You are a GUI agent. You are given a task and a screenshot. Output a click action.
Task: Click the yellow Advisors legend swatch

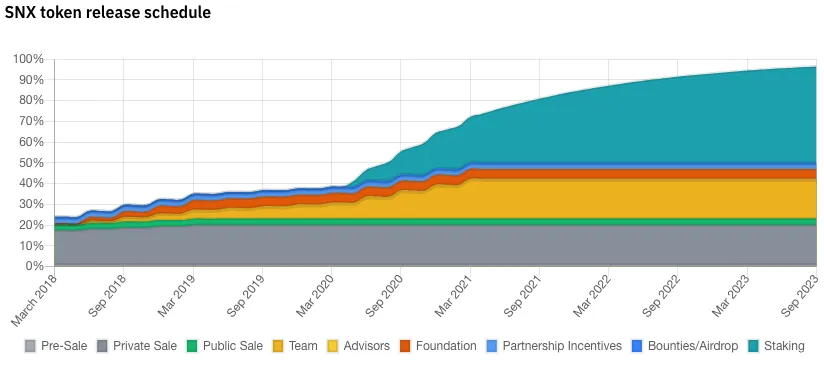click(x=333, y=346)
